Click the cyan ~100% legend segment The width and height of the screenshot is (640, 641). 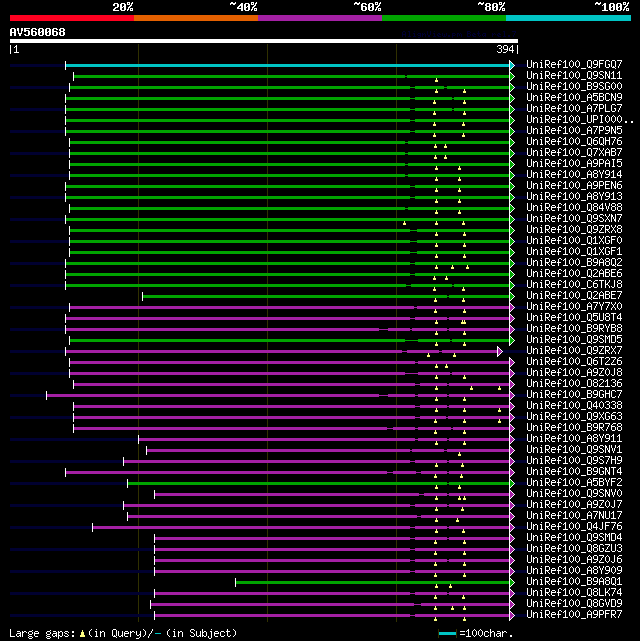click(568, 18)
